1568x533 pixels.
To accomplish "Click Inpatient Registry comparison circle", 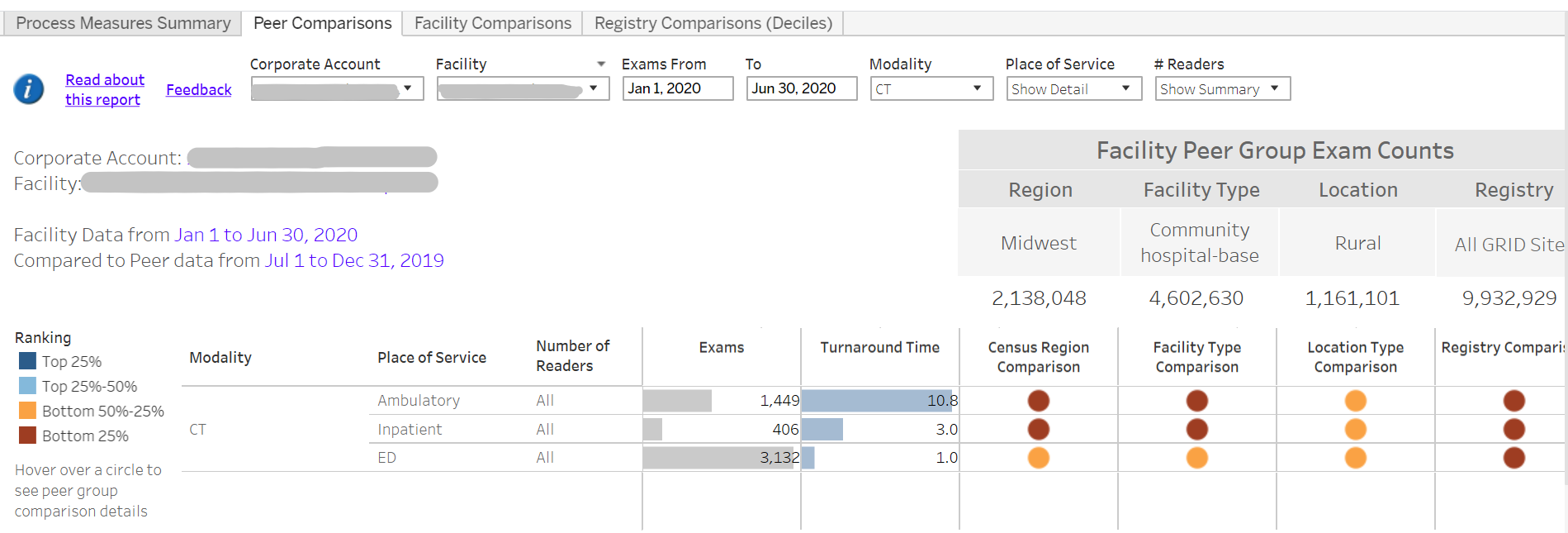I will 1514,429.
